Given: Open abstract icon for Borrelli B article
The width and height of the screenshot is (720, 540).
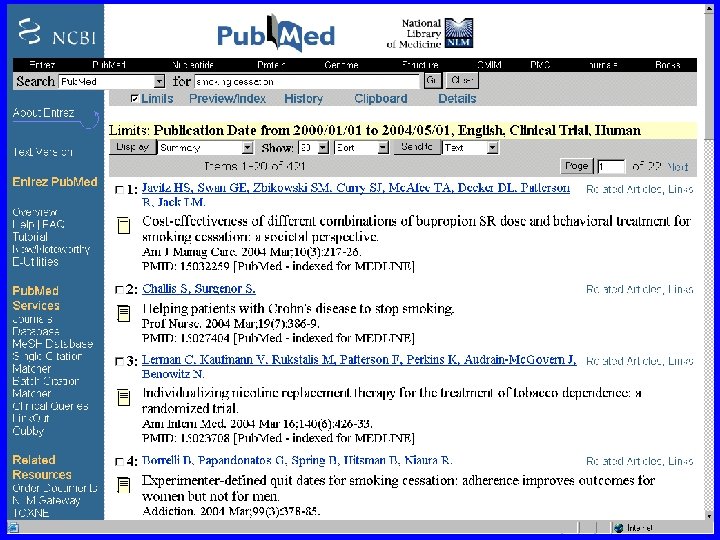Looking at the screenshot, I should pyautogui.click(x=124, y=484).
